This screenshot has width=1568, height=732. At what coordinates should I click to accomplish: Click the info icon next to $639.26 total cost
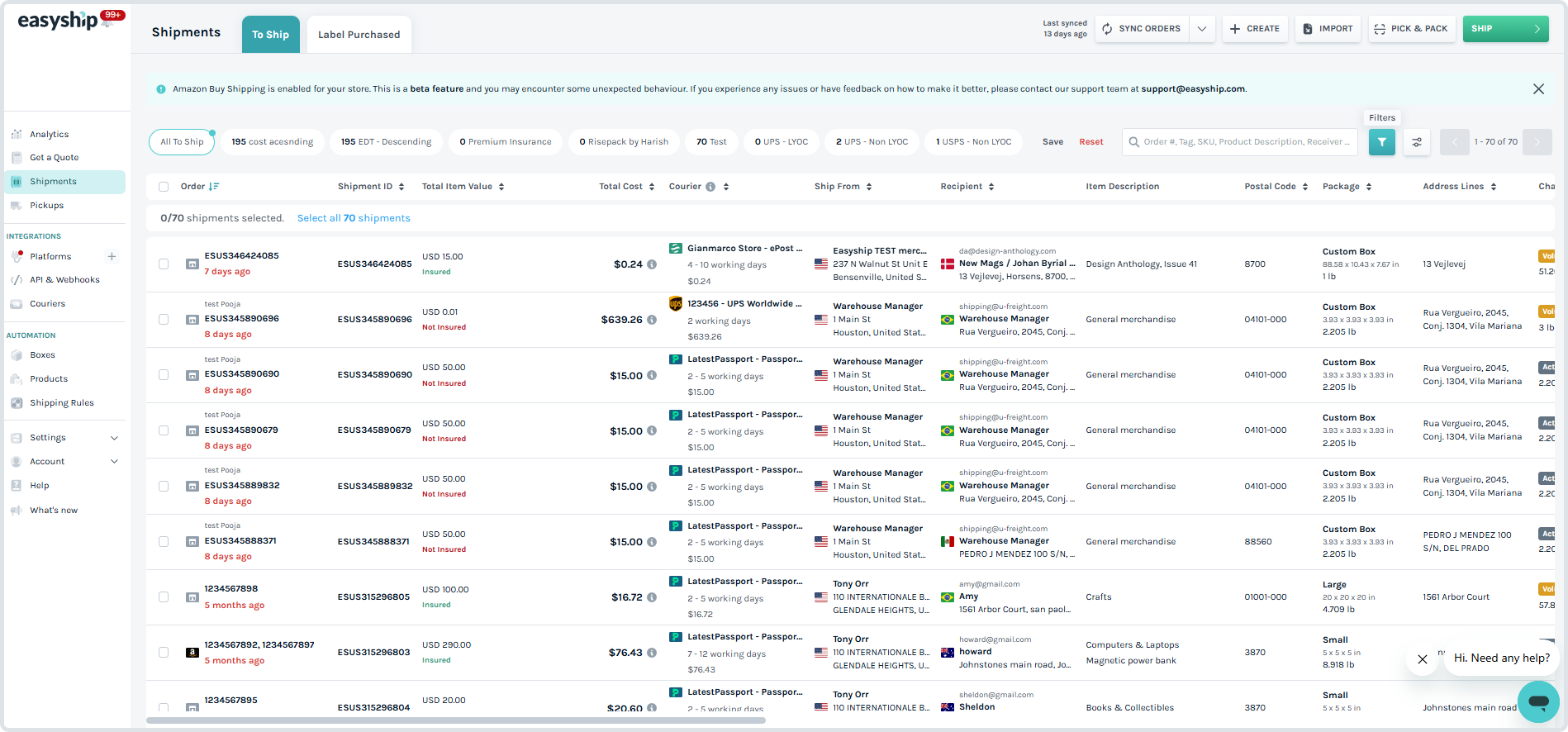[652, 320]
